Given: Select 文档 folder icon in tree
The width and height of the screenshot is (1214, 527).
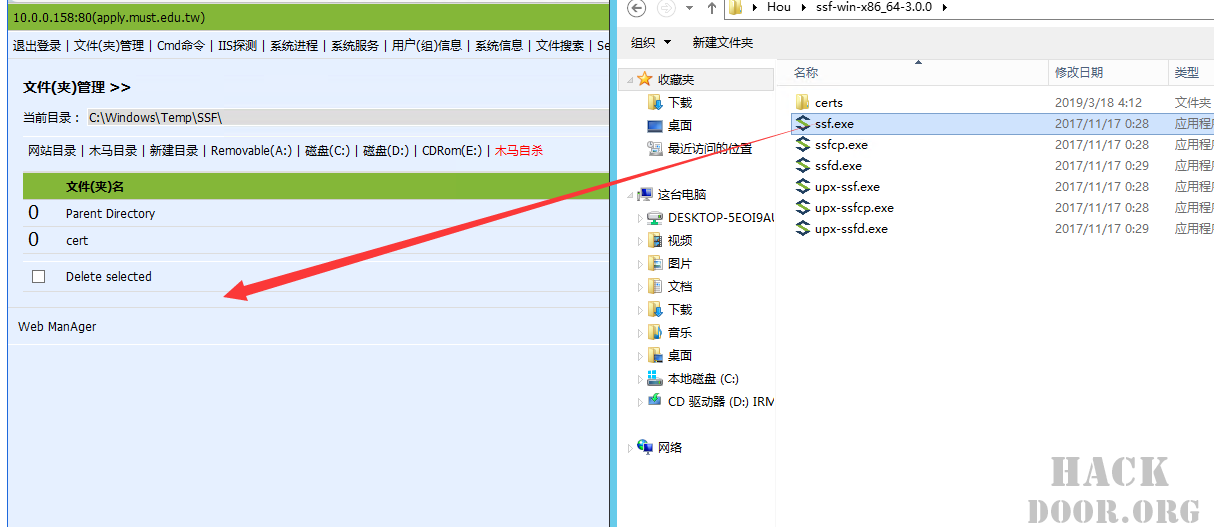Looking at the screenshot, I should (655, 286).
